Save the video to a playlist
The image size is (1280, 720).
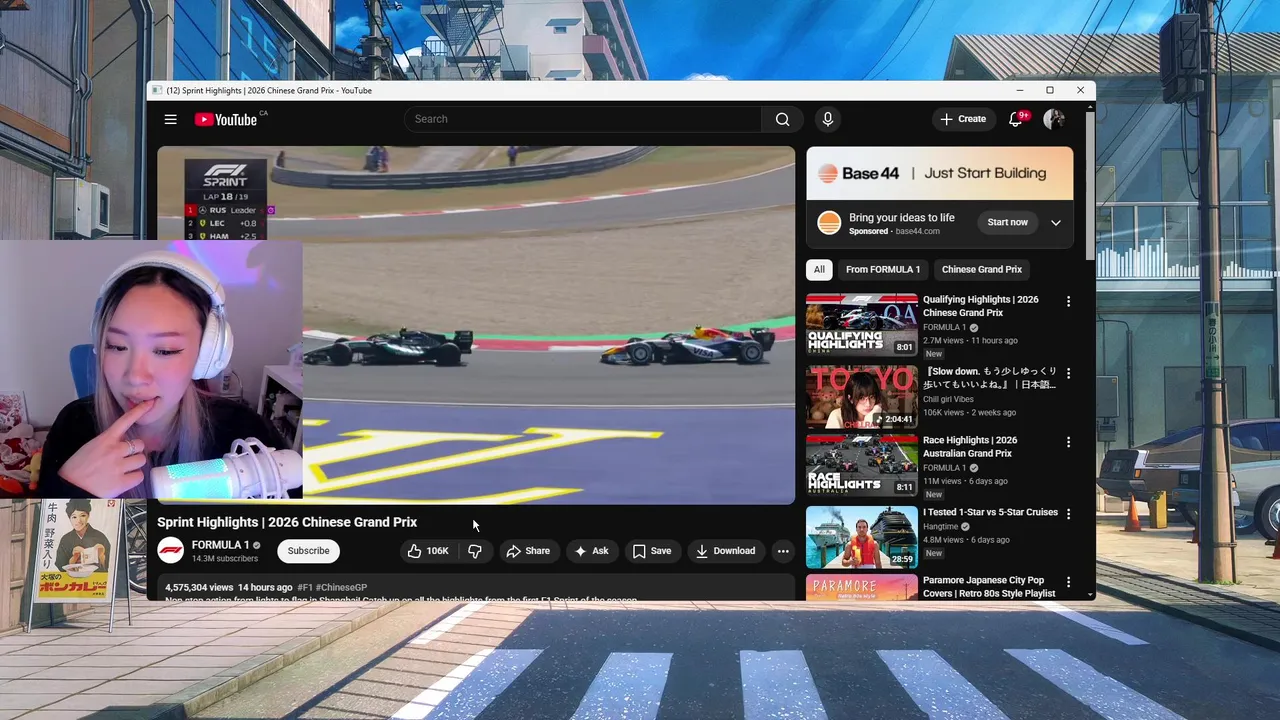tap(652, 551)
